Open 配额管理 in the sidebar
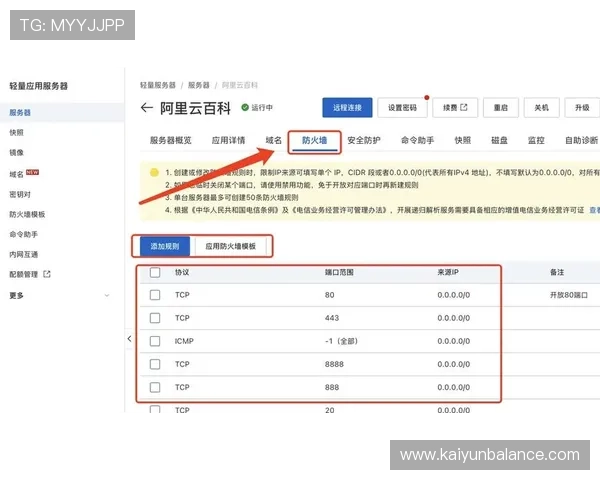Viewport: 600px width, 480px height. pos(23,274)
